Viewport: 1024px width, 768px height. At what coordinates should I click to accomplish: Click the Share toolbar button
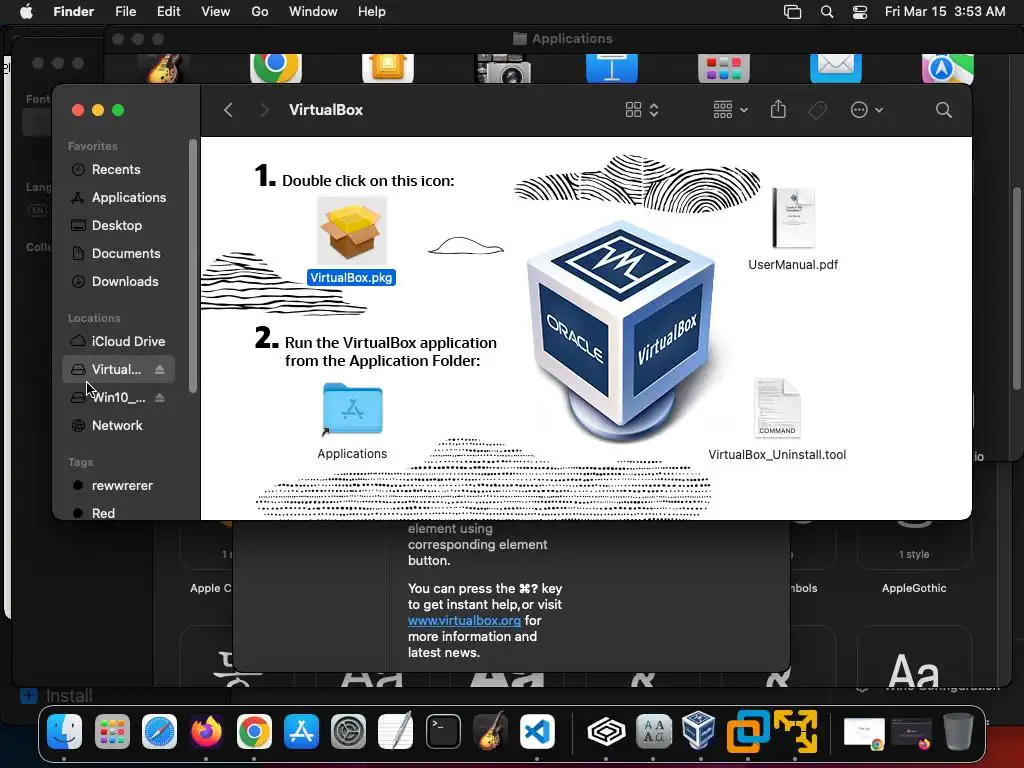[778, 109]
